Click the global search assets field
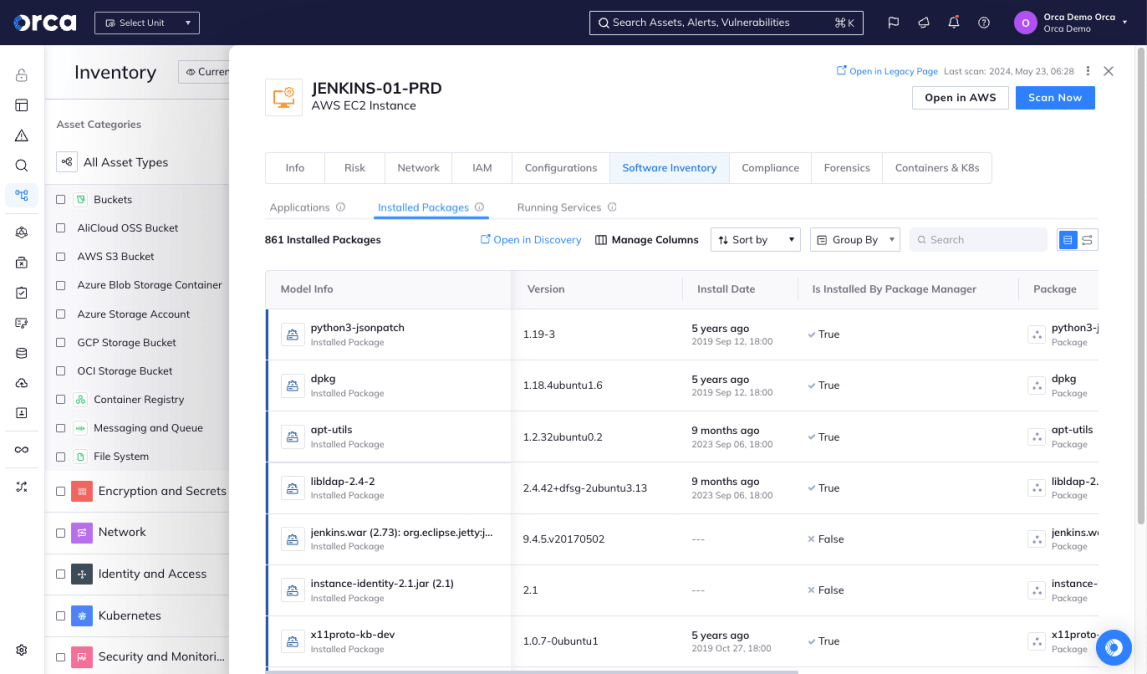The height and width of the screenshot is (674, 1147). [726, 23]
